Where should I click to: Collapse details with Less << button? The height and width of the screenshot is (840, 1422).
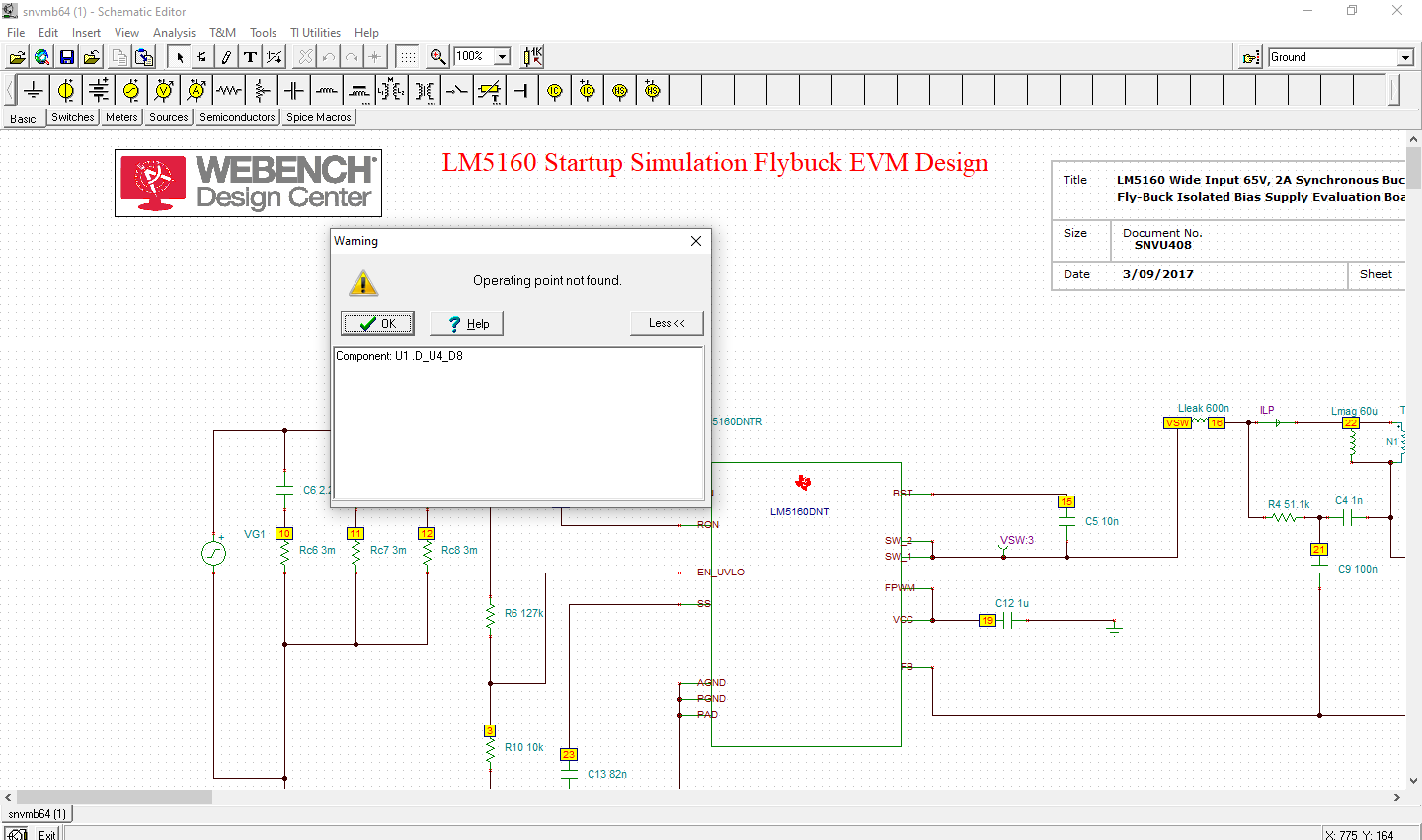pyautogui.click(x=667, y=323)
